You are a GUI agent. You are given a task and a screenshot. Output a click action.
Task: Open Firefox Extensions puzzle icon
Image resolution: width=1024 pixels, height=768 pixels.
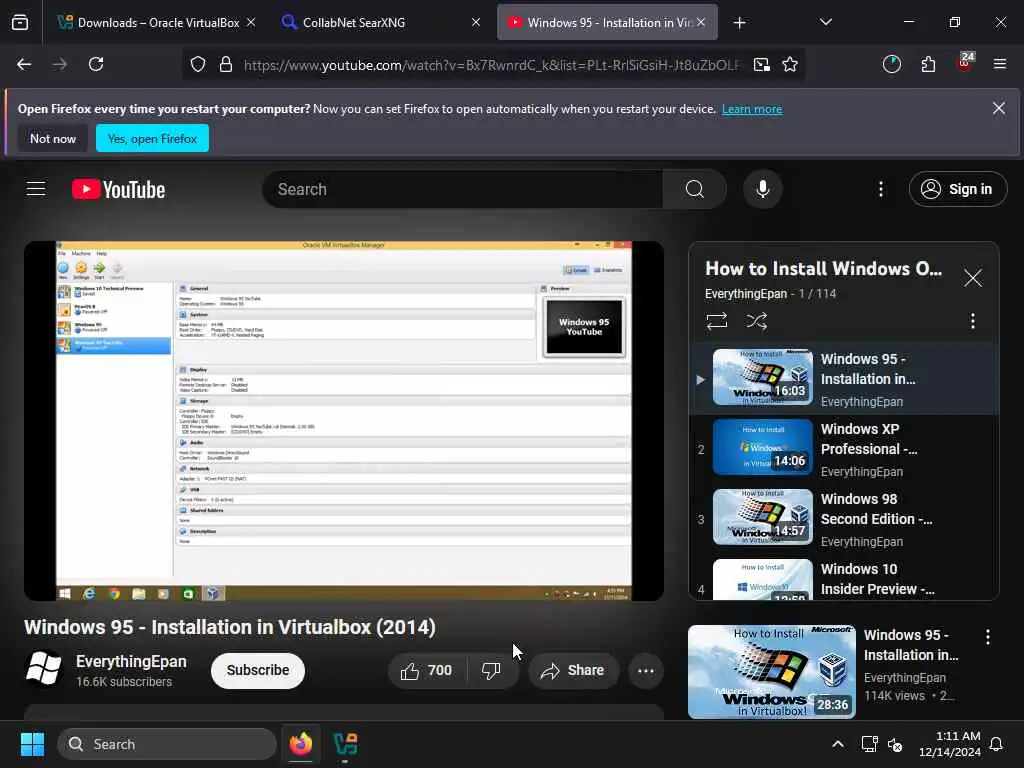[x=928, y=64]
